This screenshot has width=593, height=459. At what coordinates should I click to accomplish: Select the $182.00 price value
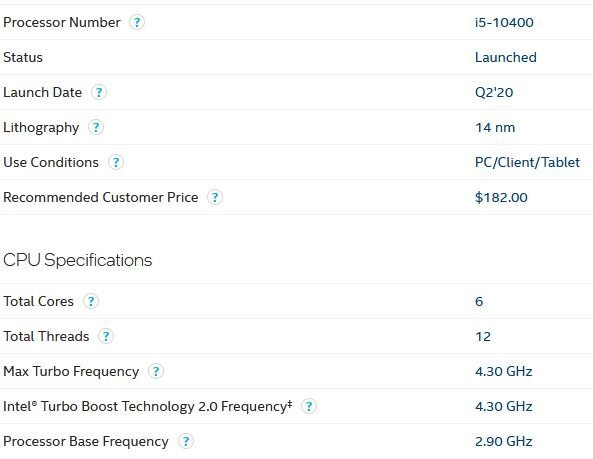point(501,197)
